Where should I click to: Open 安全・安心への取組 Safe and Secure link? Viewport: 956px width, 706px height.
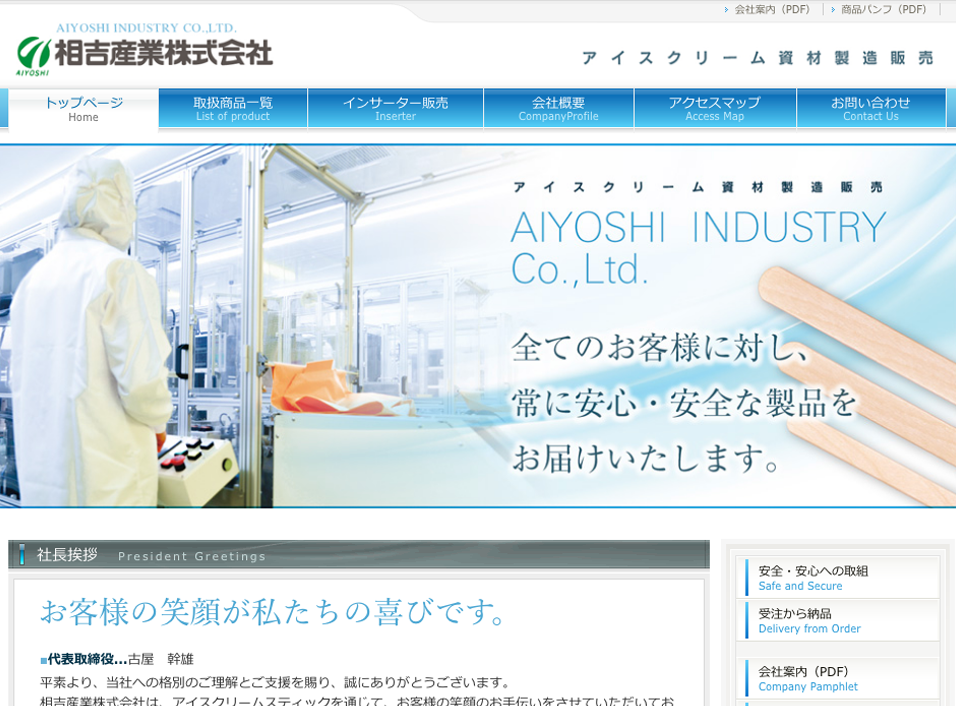pos(838,577)
